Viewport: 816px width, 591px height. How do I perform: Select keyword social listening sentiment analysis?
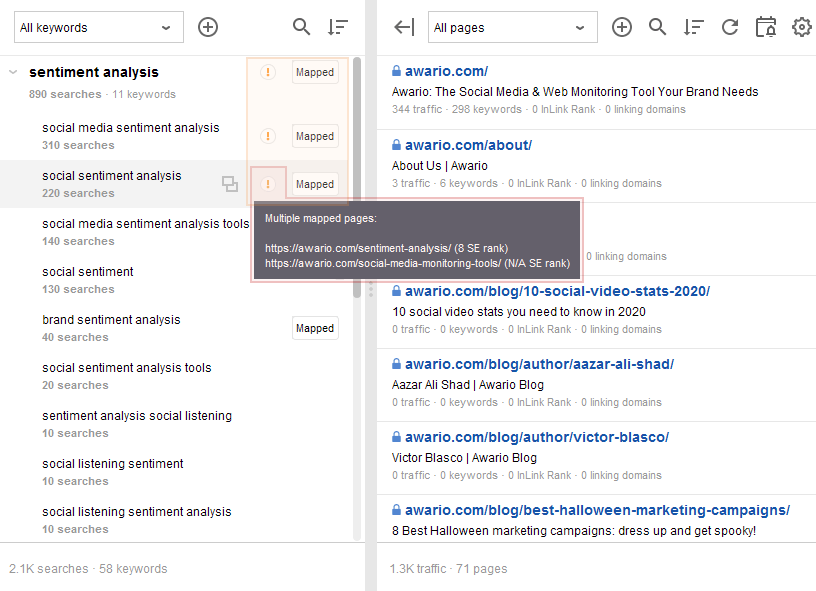[x=137, y=512]
